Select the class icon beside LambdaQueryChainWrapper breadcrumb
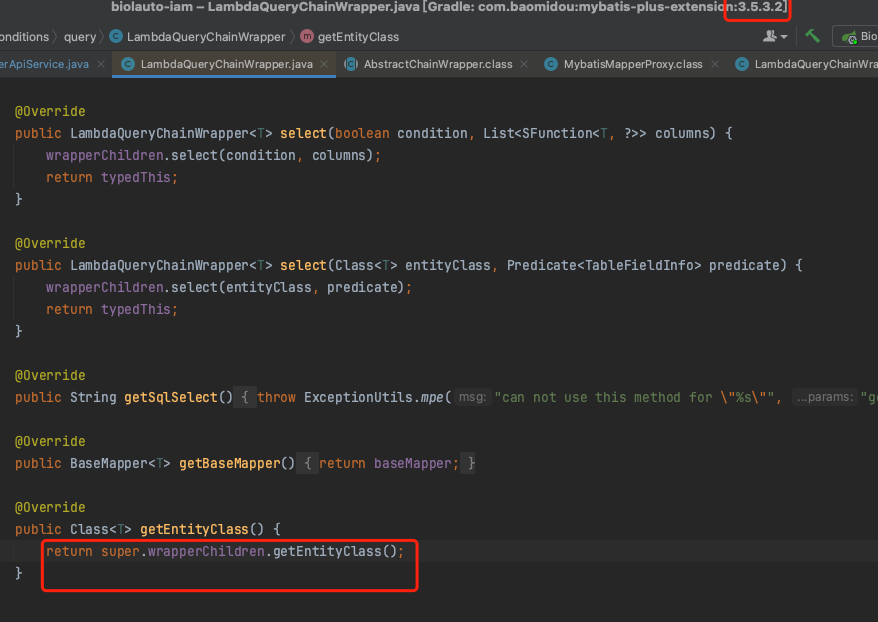Image resolution: width=878 pixels, height=622 pixels. coord(117,36)
